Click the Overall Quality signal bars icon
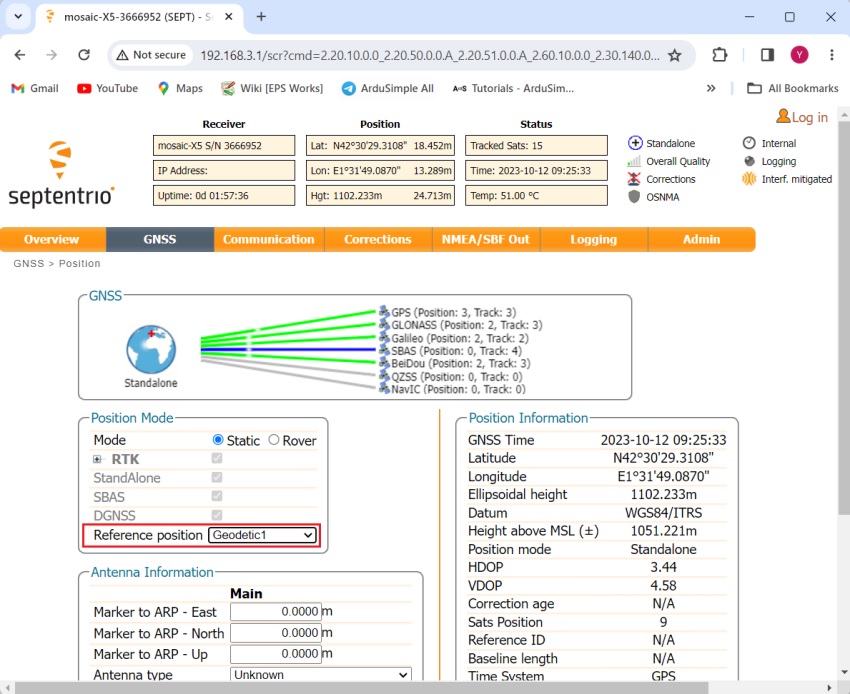This screenshot has height=694, width=850. click(634, 161)
